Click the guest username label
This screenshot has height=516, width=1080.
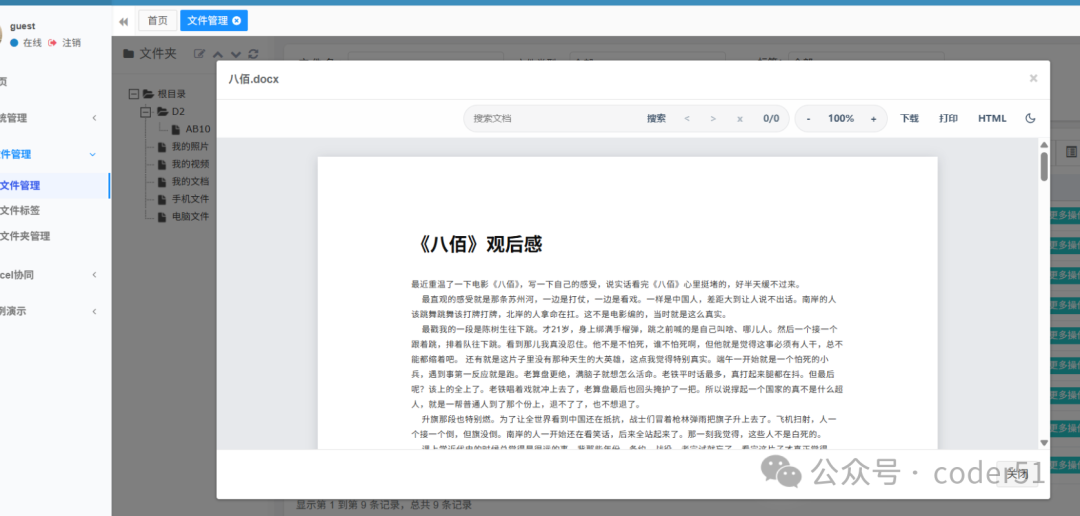(x=23, y=26)
